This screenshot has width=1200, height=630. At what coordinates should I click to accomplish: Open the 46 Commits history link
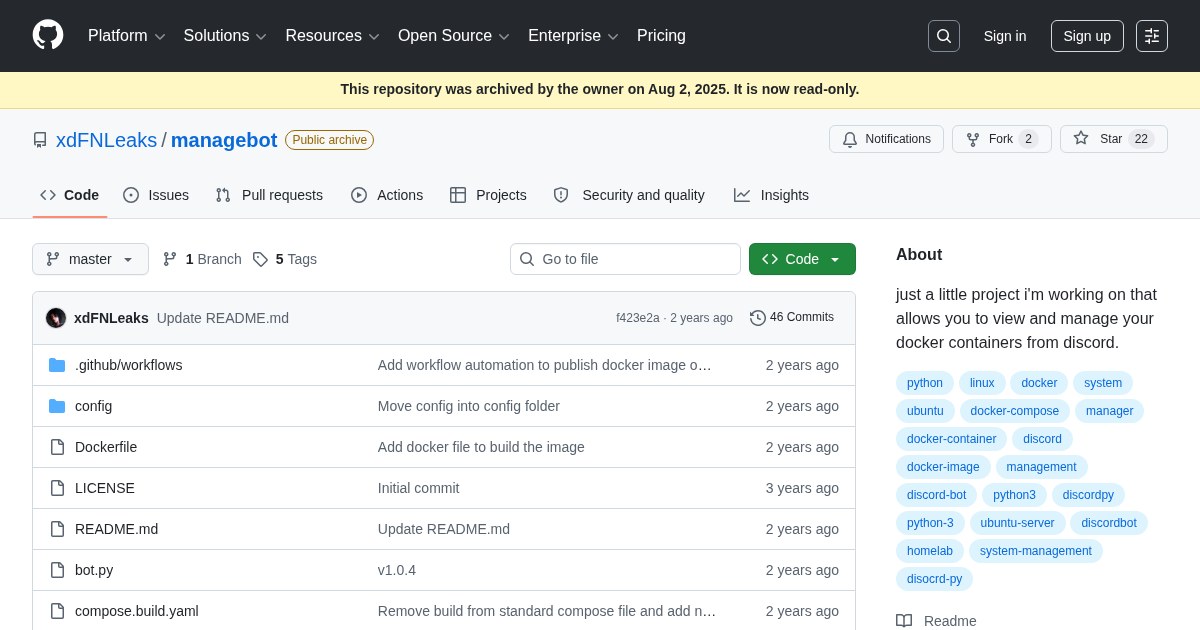pos(792,317)
